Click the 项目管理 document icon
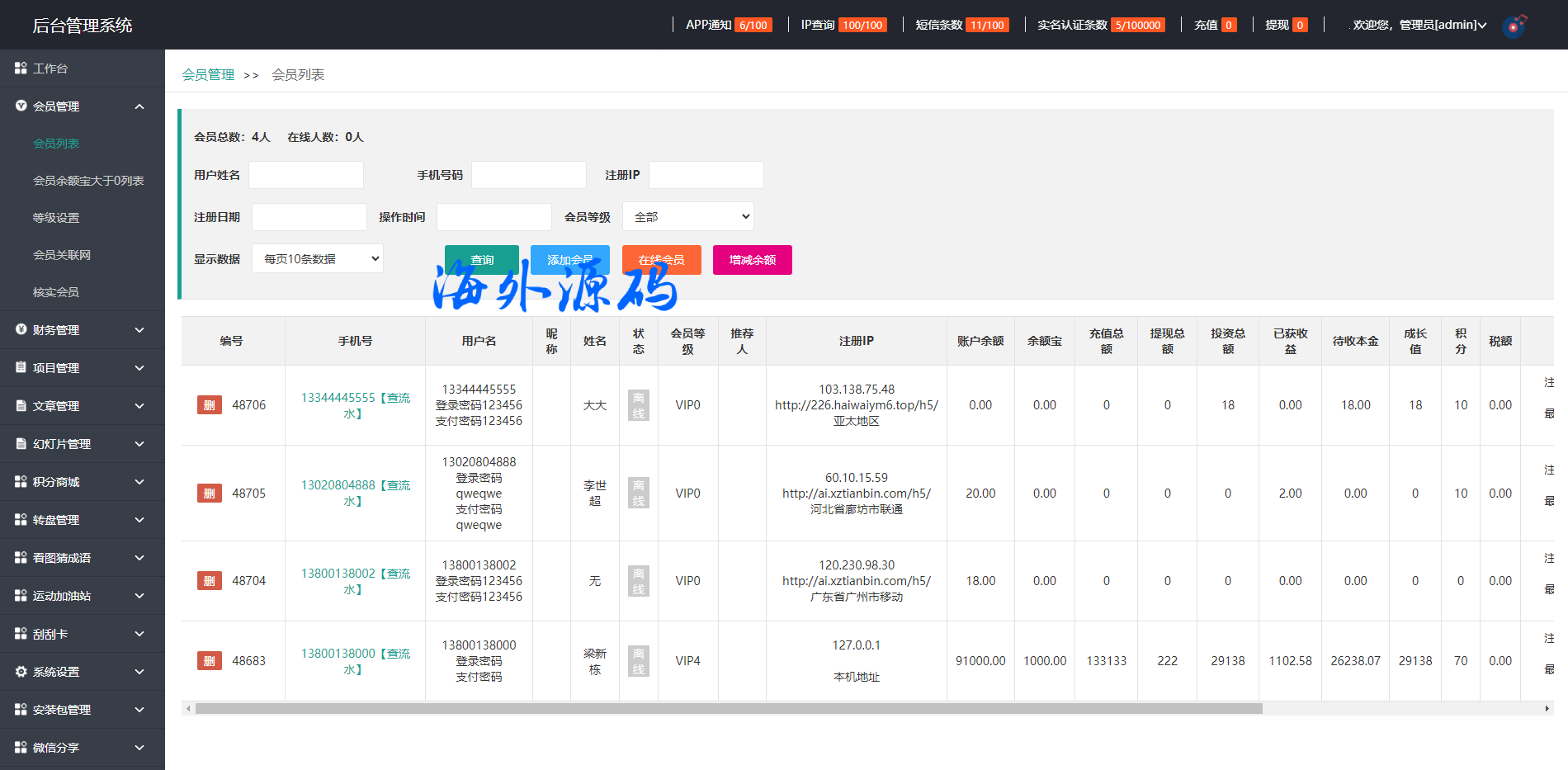The height and width of the screenshot is (770, 1568). tap(21, 367)
